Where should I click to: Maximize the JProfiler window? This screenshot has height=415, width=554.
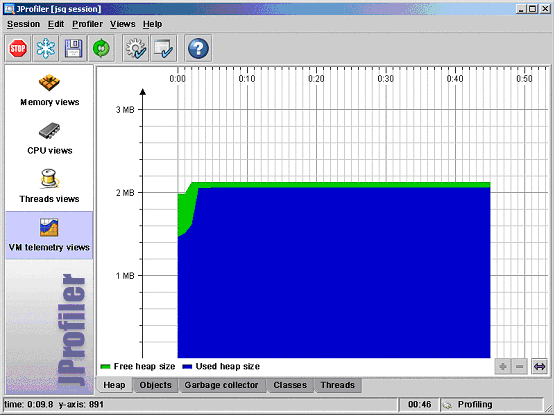coord(532,9)
